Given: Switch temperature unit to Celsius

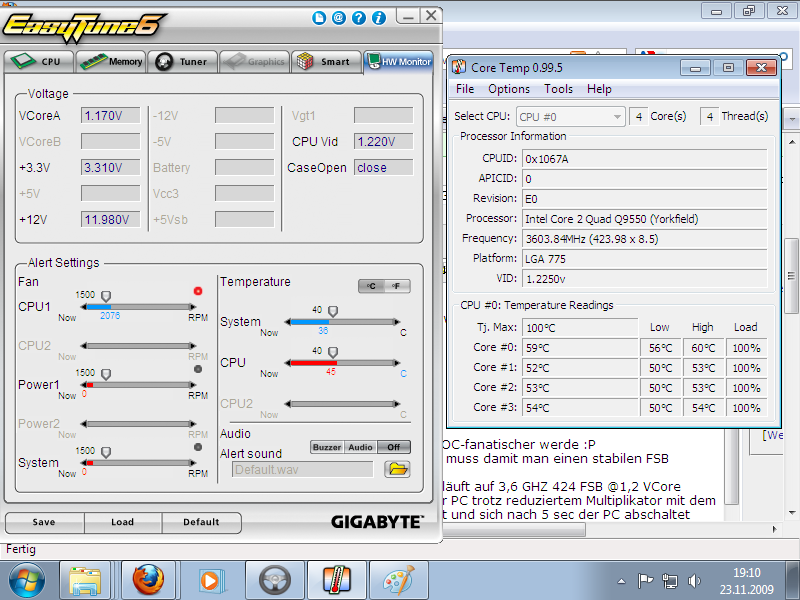Looking at the screenshot, I should click(371, 286).
